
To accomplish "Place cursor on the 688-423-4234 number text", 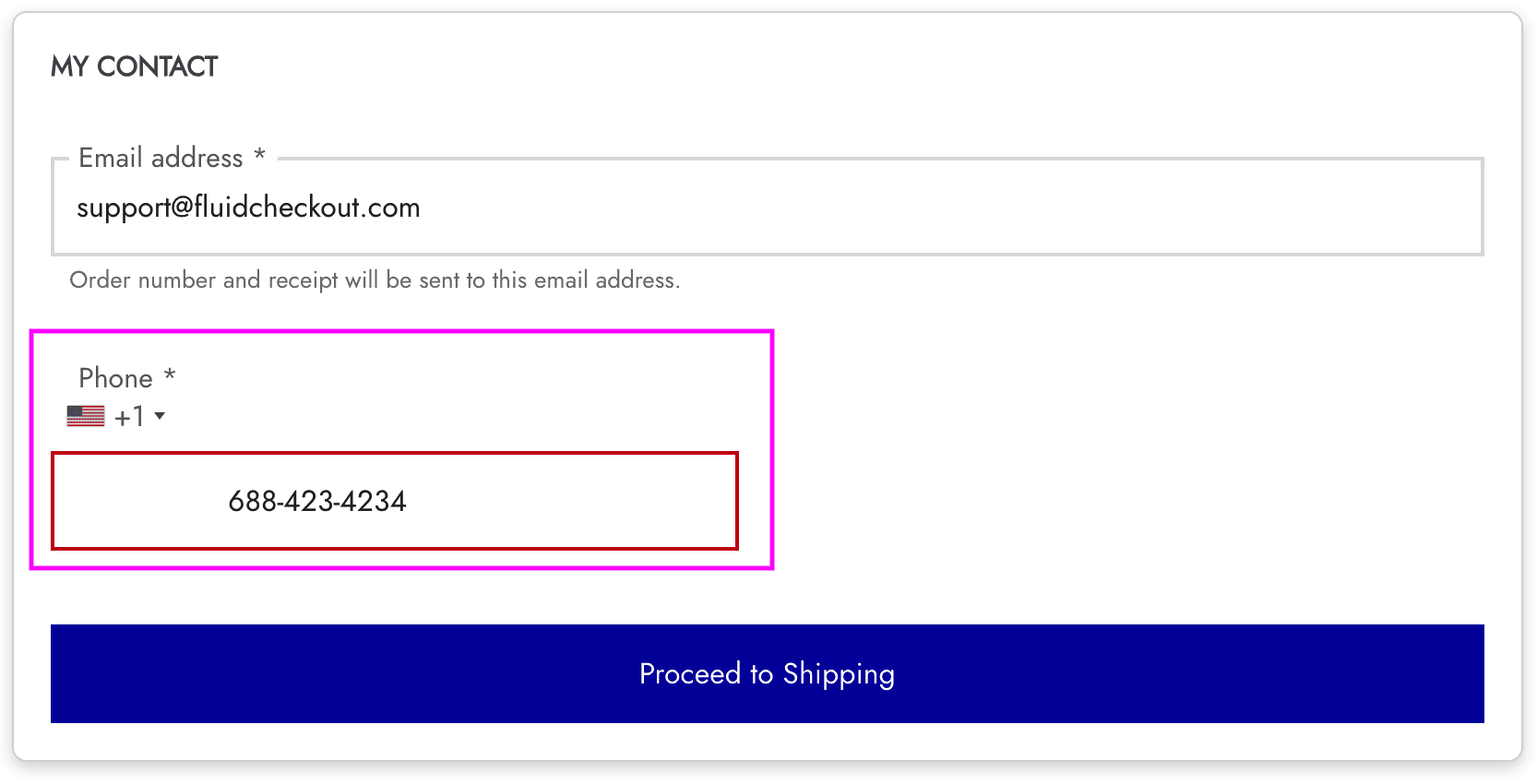I will pos(317,502).
